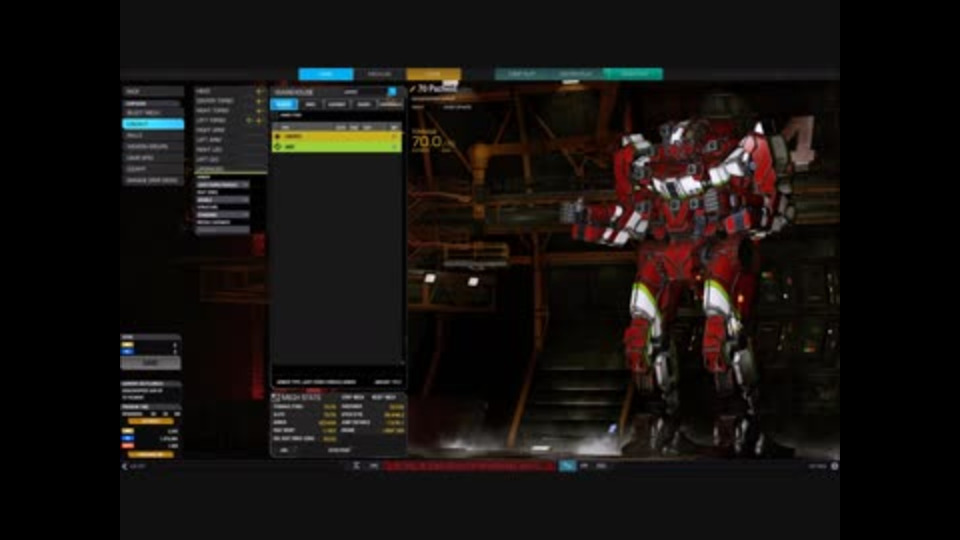The height and width of the screenshot is (540, 960).
Task: Open the Comp Play tab
Action: click(x=522, y=74)
